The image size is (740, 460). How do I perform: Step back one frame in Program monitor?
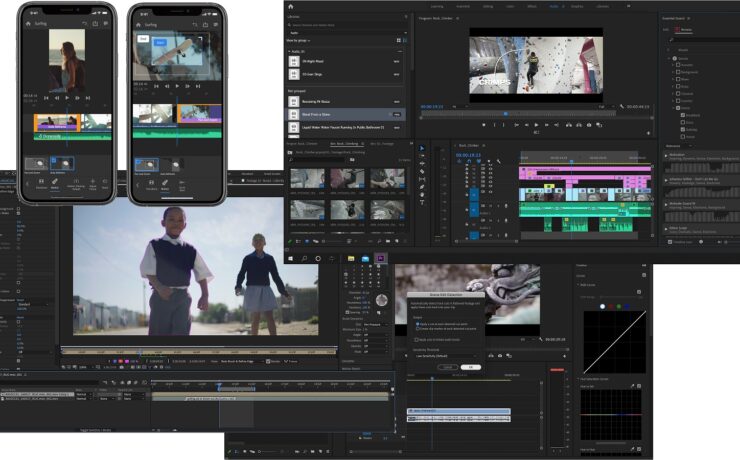(526, 125)
